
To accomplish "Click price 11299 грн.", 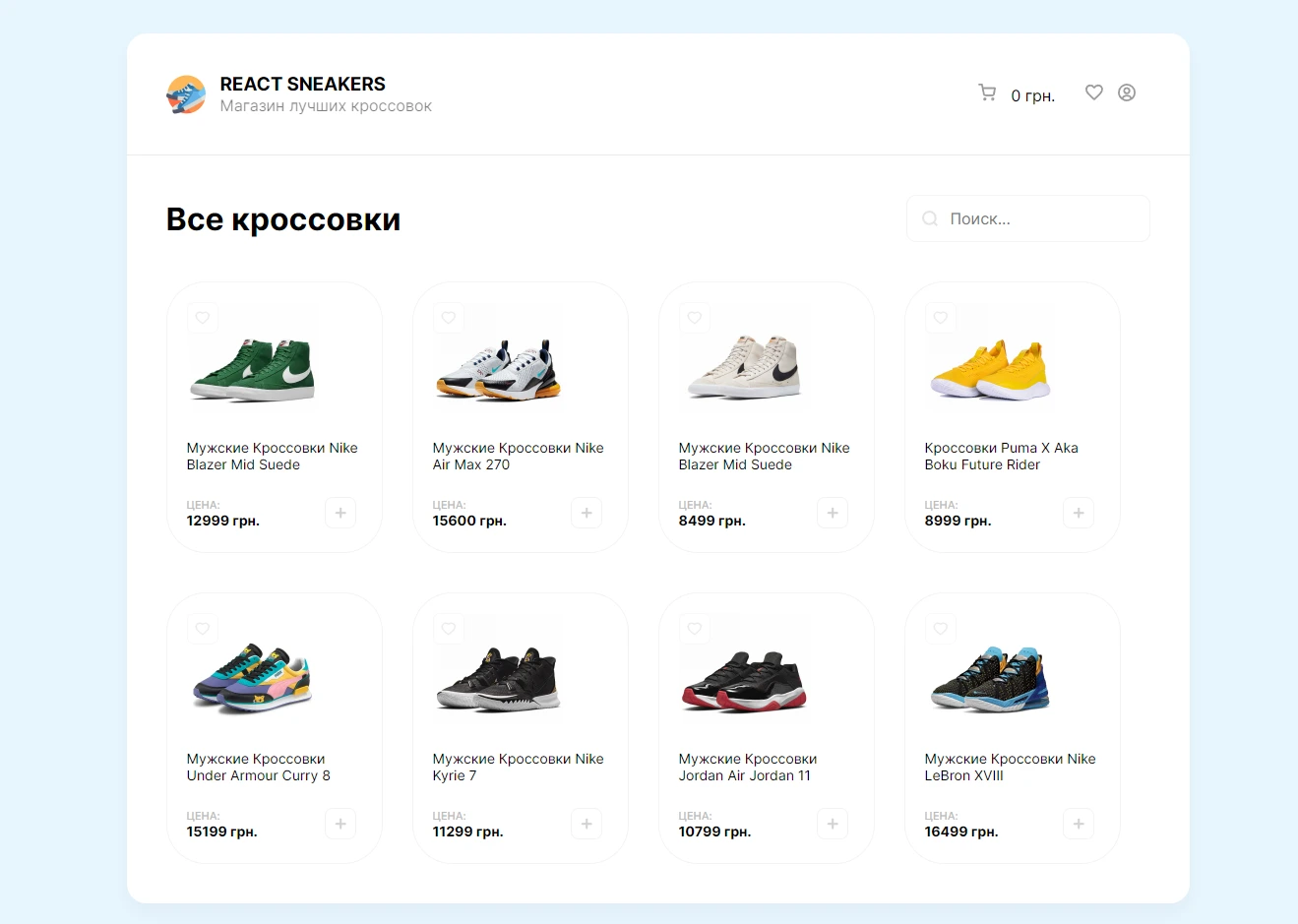I will [467, 832].
